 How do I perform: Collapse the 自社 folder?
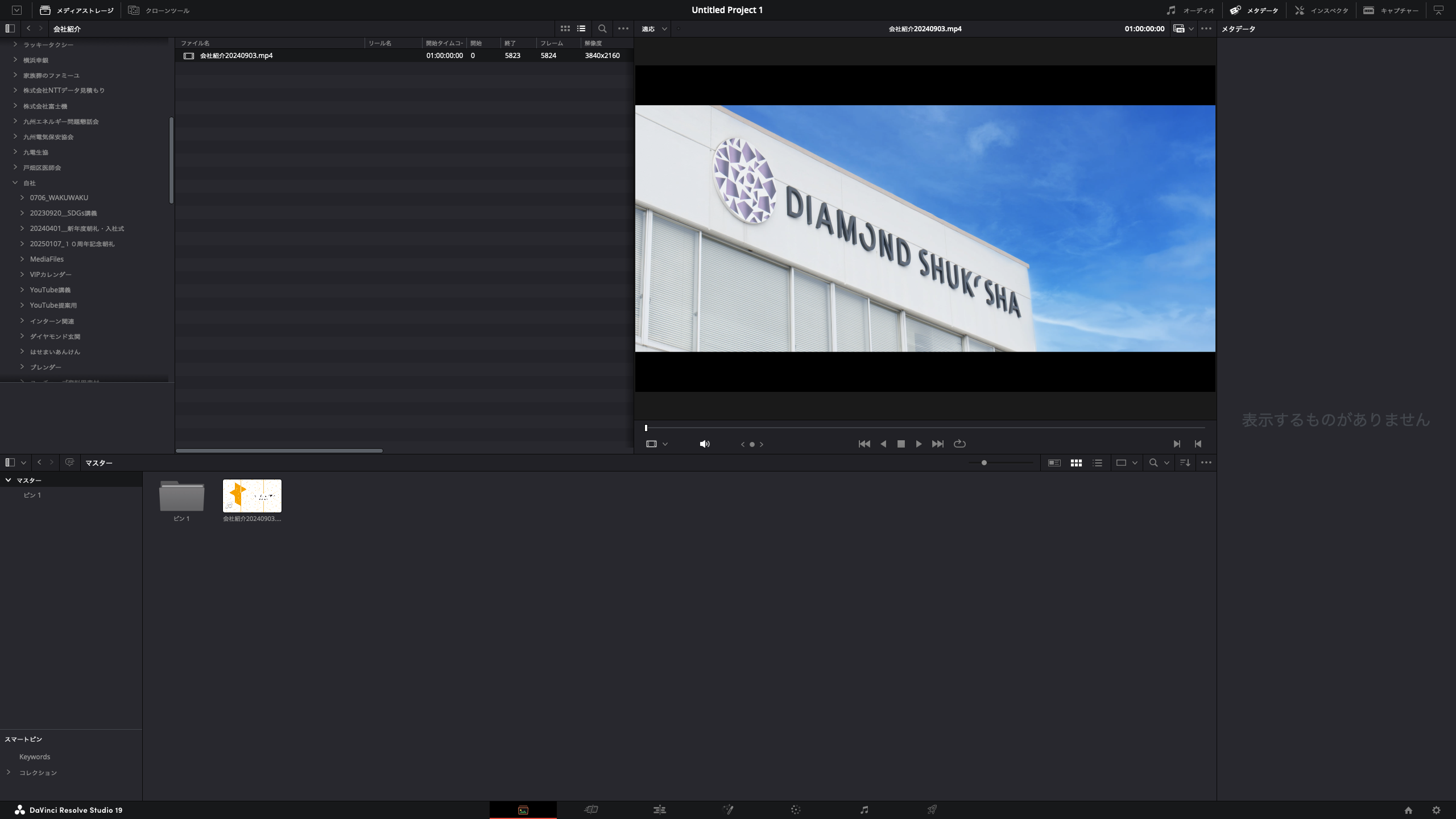coord(15,183)
